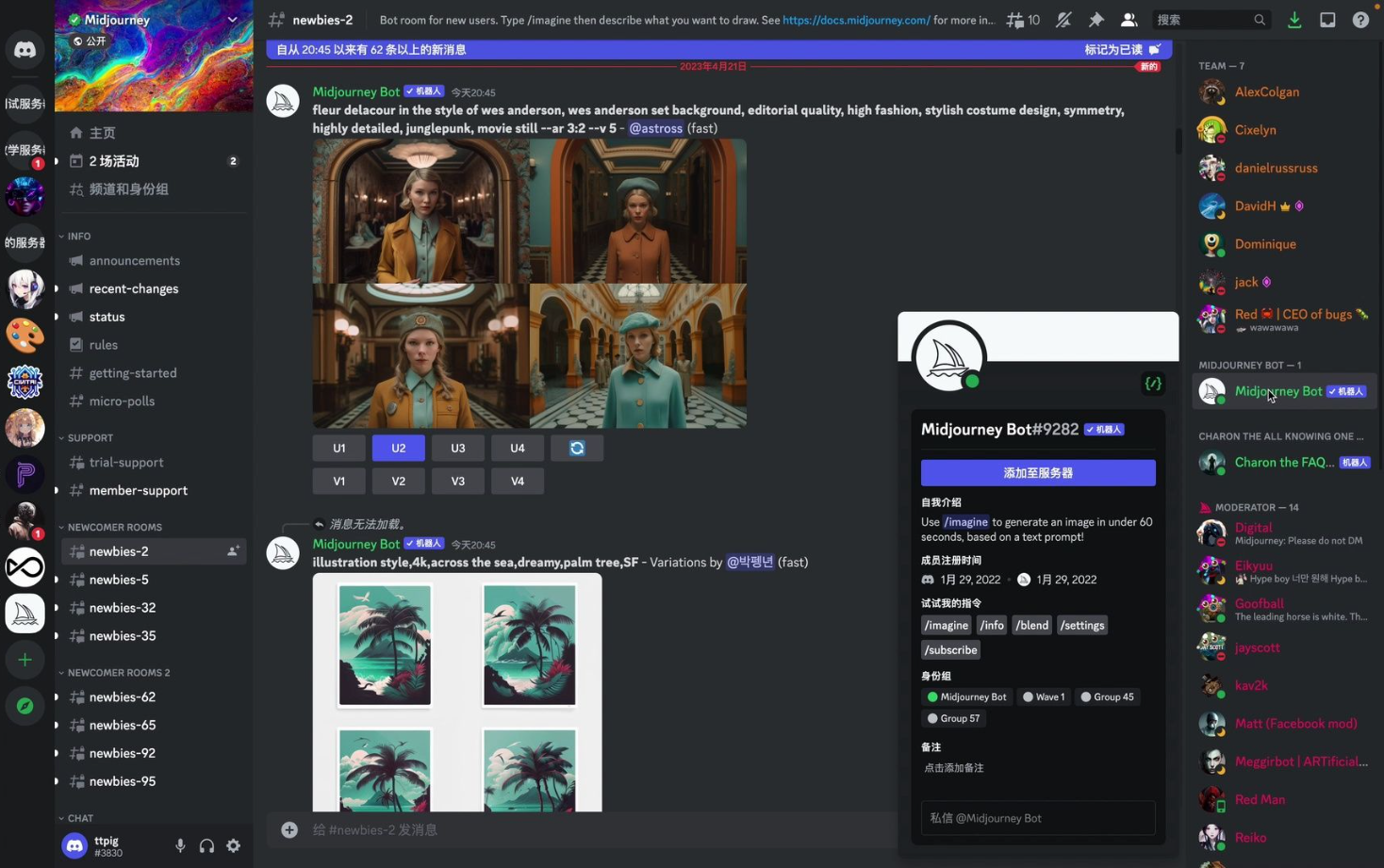The height and width of the screenshot is (868, 1384).
Task: Click the 私信 @Midjourney Bot input field
Action: pyautogui.click(x=1038, y=818)
